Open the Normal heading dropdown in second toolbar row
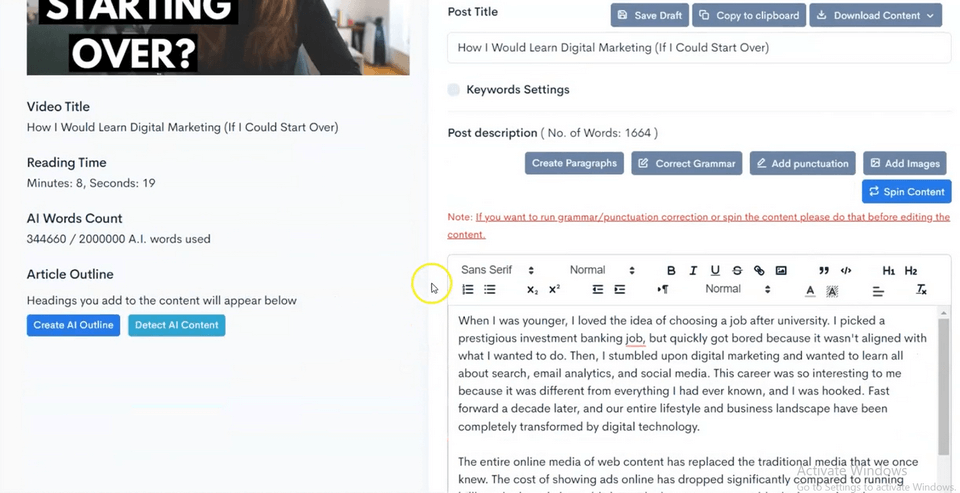The width and height of the screenshot is (960, 493). 737,289
